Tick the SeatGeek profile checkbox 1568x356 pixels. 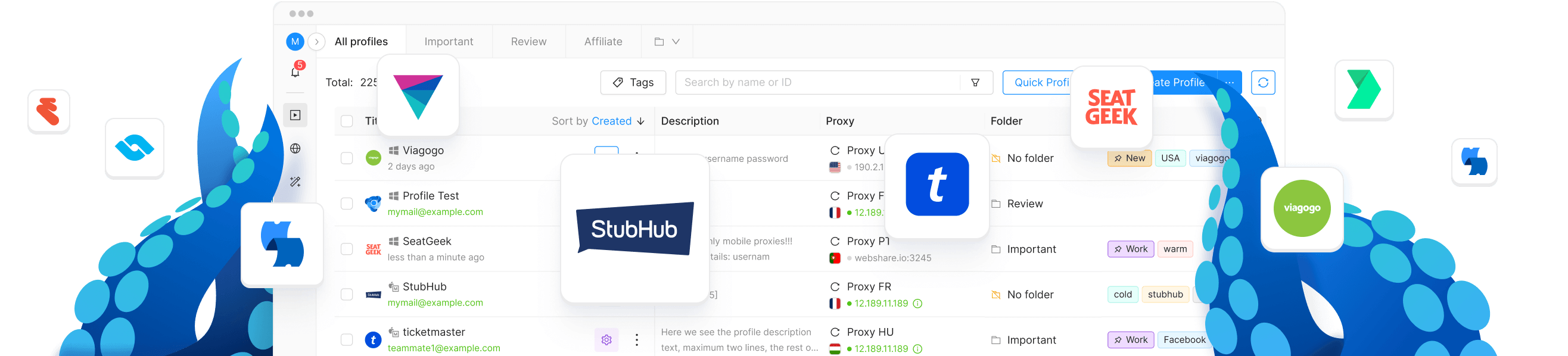tap(347, 249)
